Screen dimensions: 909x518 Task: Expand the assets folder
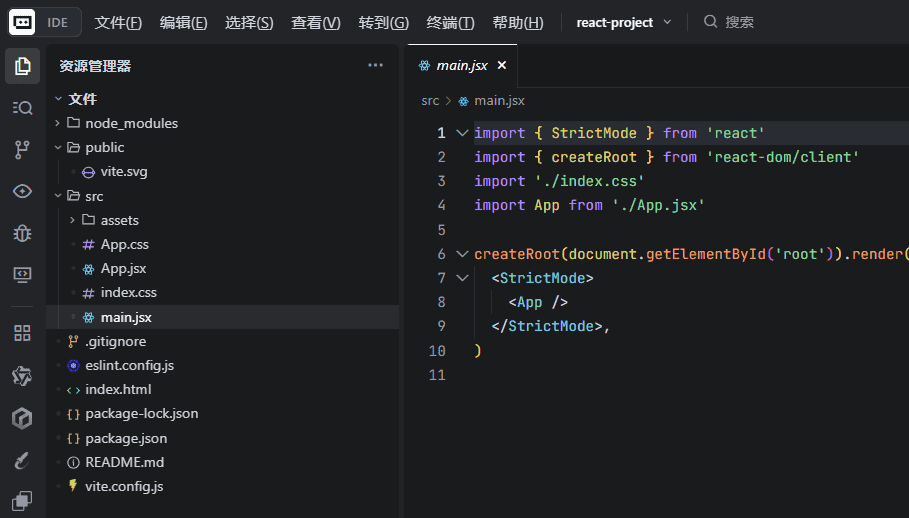coord(72,220)
